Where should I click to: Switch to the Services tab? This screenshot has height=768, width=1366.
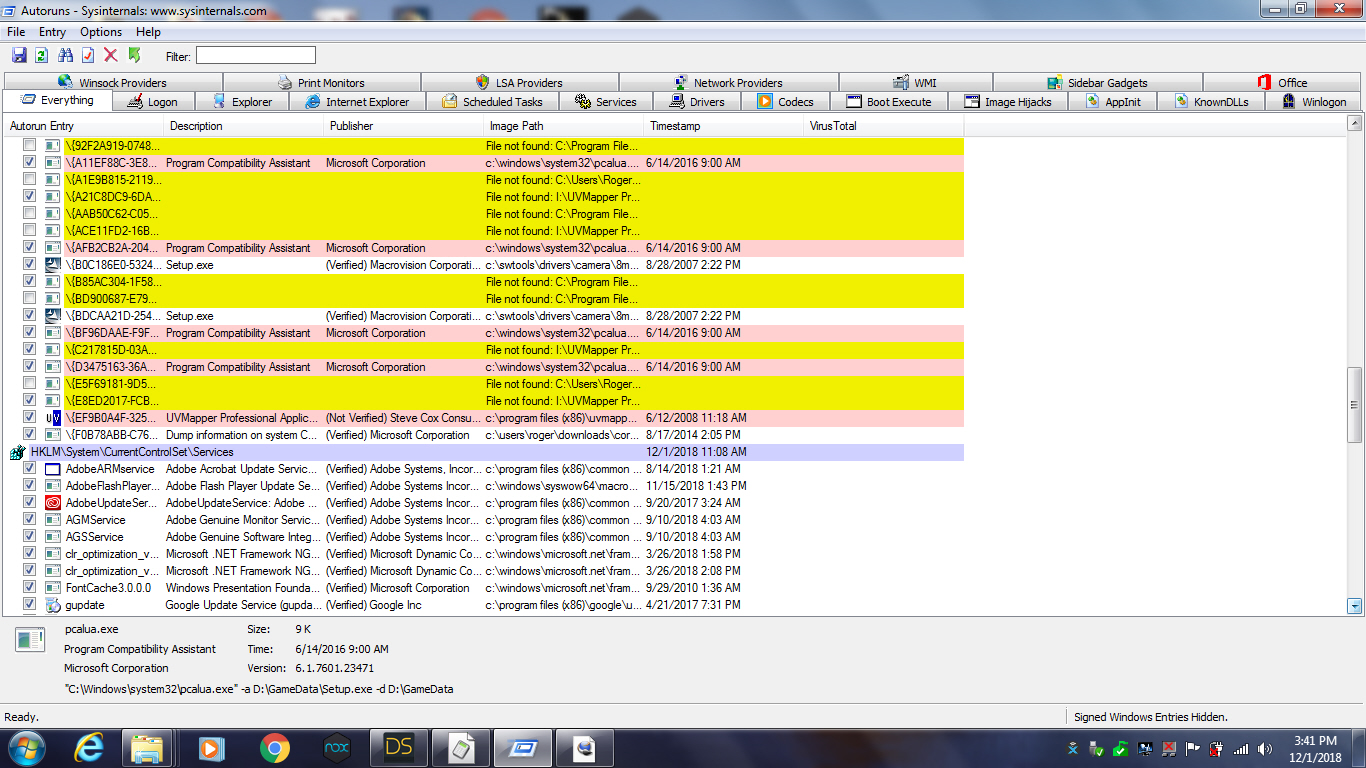[606, 102]
